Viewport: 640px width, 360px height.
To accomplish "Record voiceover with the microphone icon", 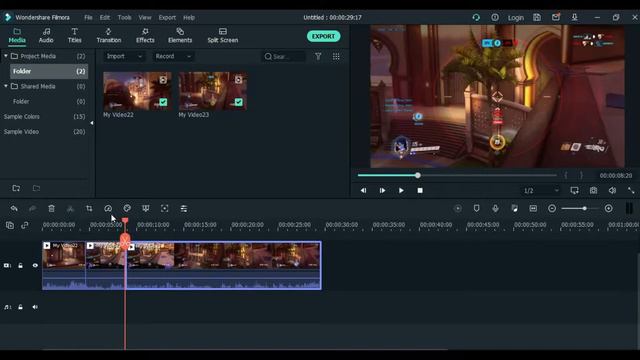I will [x=495, y=209].
